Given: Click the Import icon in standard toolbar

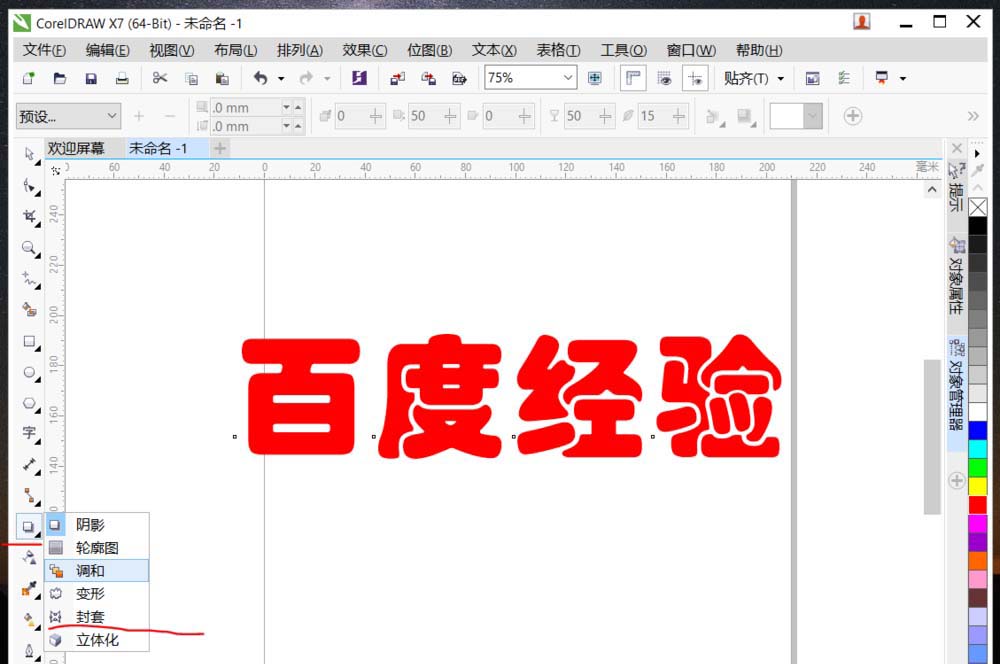Looking at the screenshot, I should [x=397, y=78].
